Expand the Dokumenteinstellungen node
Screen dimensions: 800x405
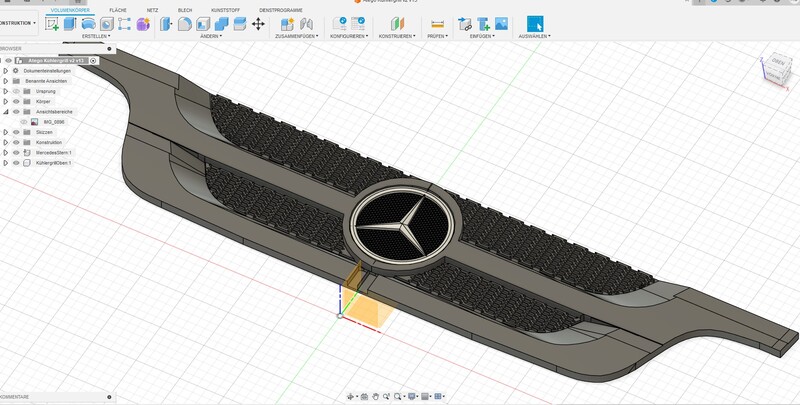[6, 71]
